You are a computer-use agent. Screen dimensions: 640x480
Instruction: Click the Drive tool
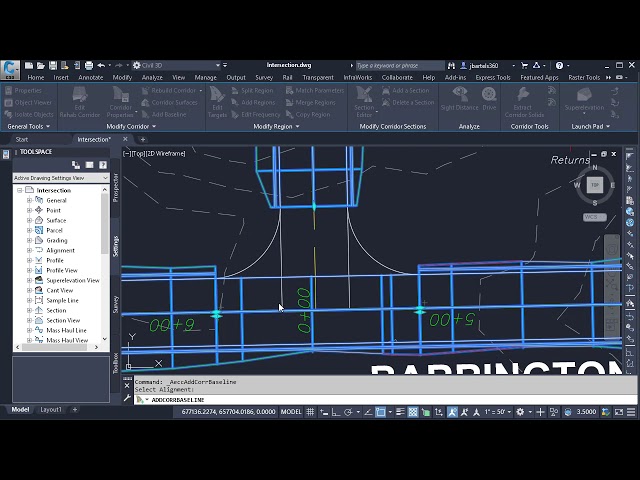pyautogui.click(x=489, y=99)
